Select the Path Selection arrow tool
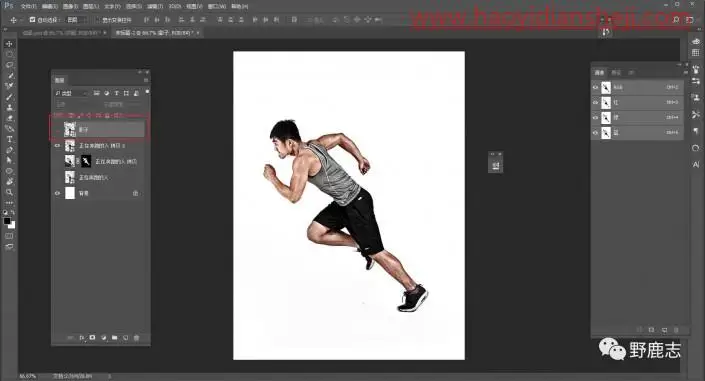The height and width of the screenshot is (381, 705). 9,161
